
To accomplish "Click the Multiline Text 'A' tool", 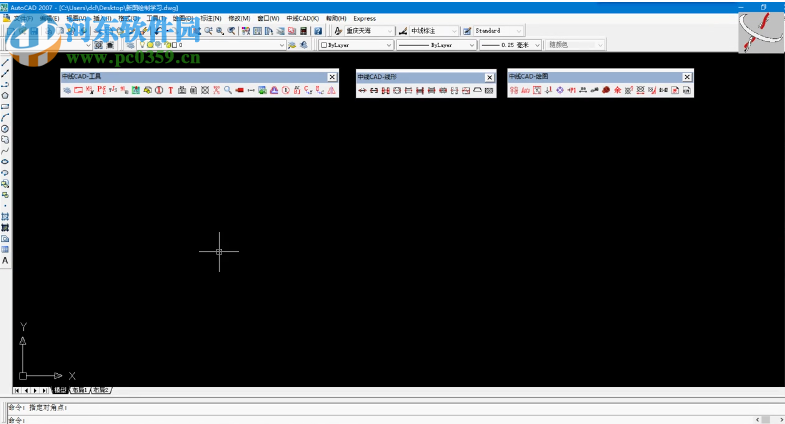I will [5, 260].
